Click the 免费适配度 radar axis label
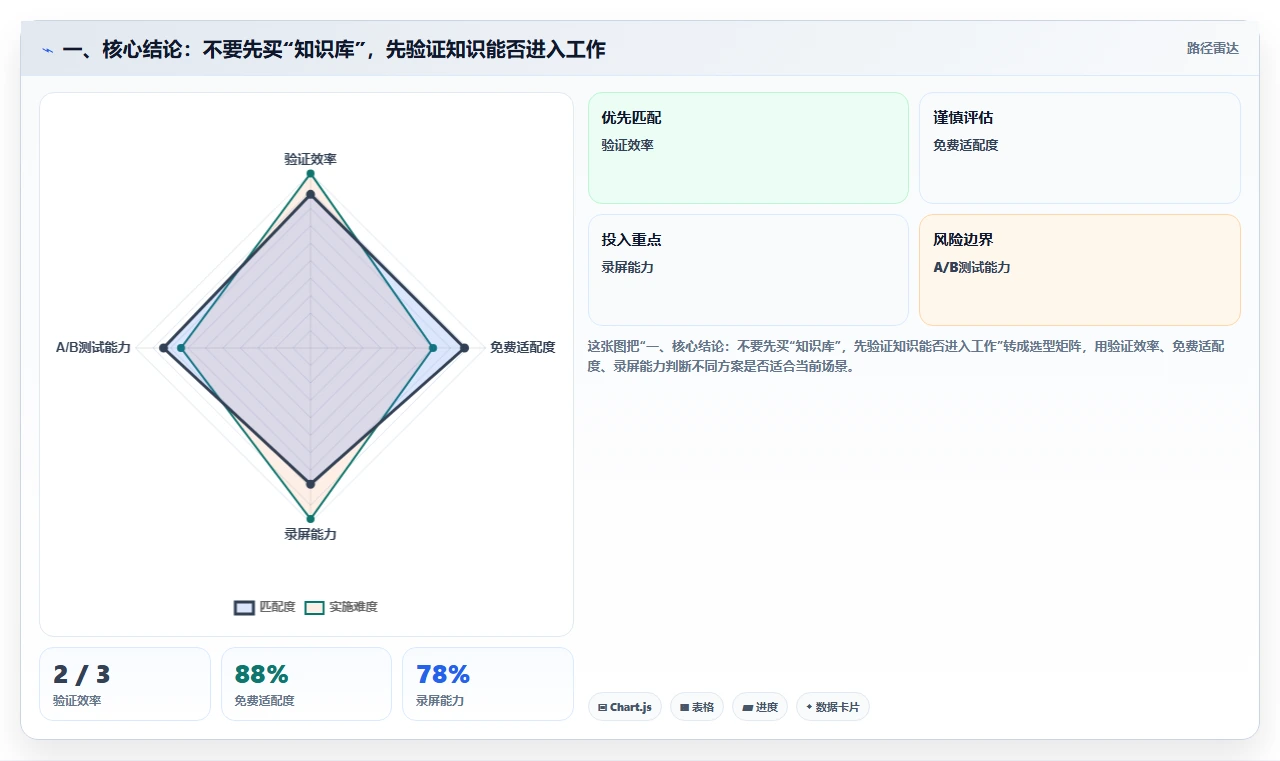This screenshot has width=1280, height=761. (523, 348)
